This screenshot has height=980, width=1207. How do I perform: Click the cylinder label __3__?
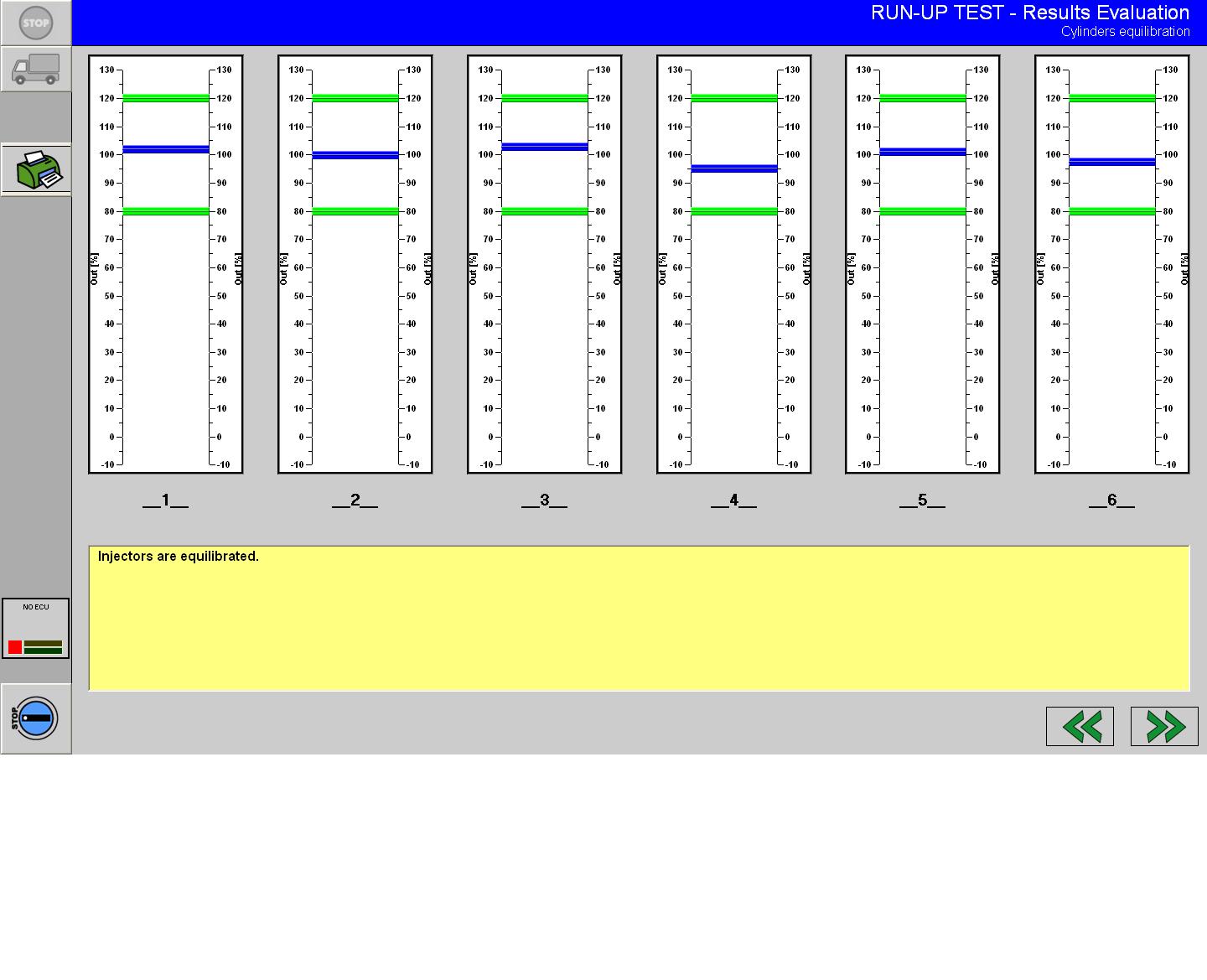click(545, 500)
